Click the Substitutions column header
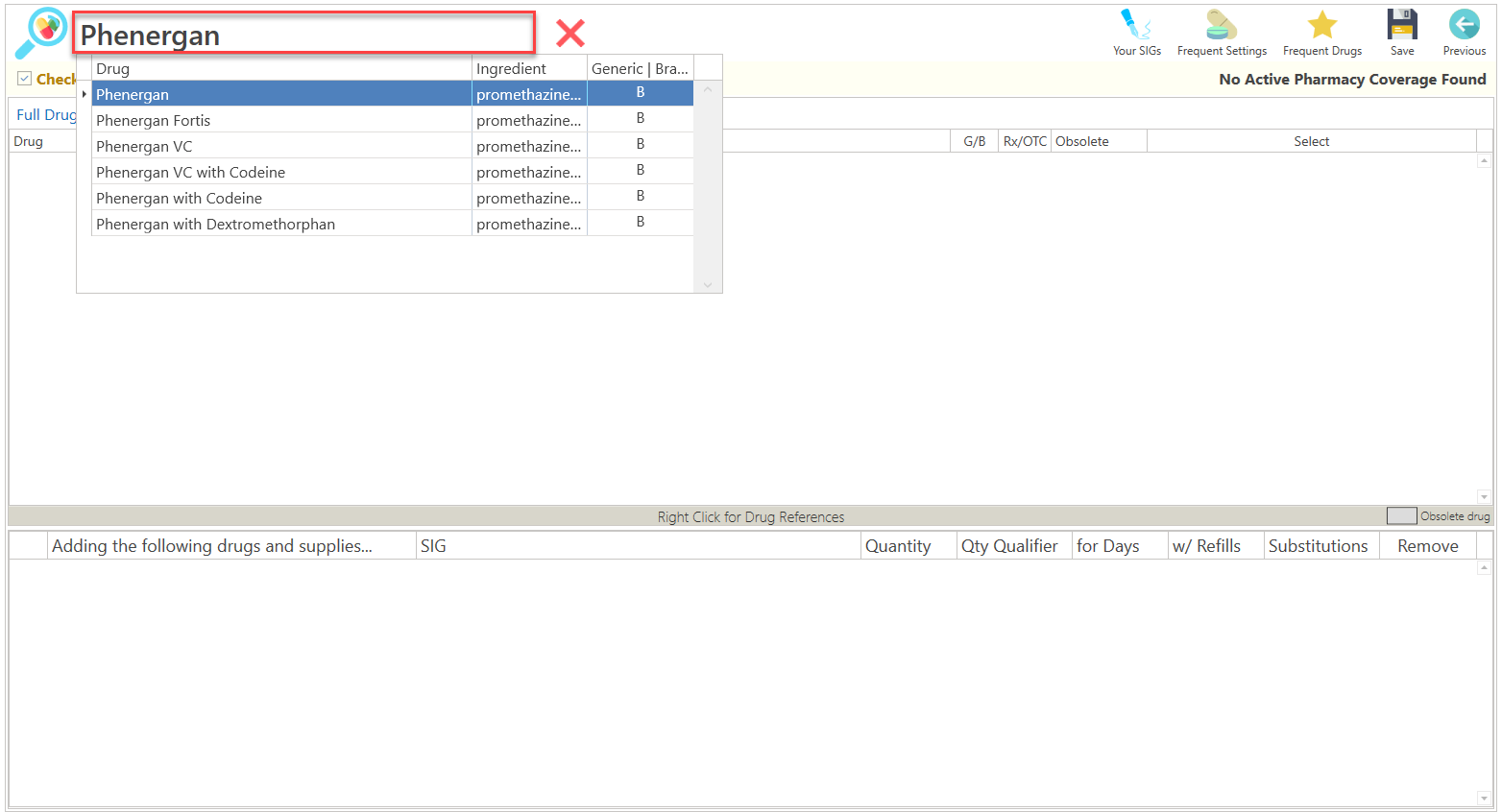This screenshot has width=1502, height=812. [x=1321, y=545]
